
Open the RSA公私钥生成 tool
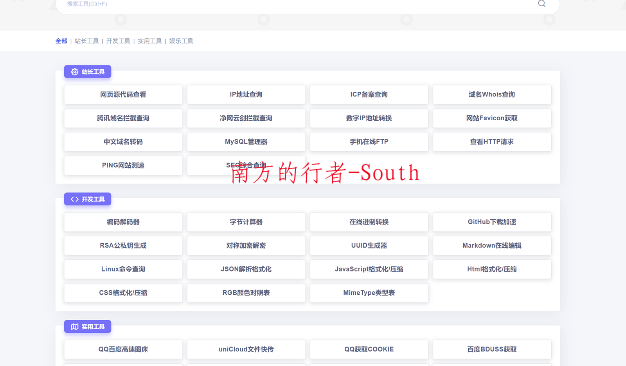point(123,245)
